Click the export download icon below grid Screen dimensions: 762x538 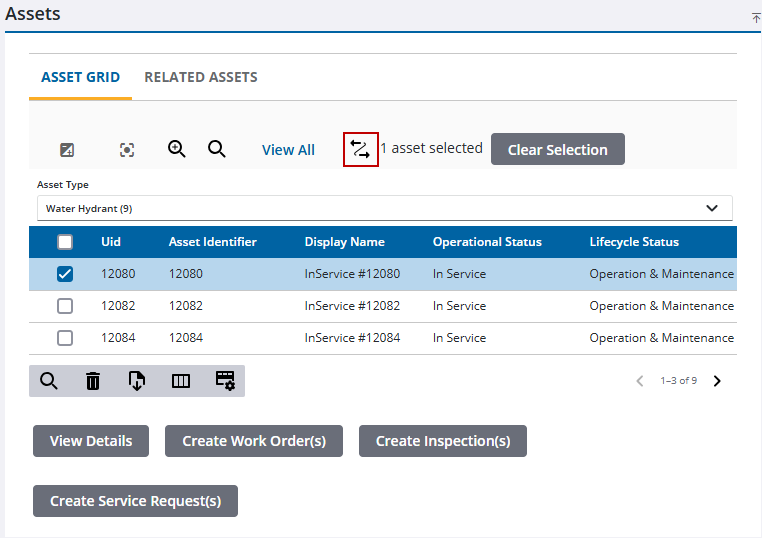(137, 381)
